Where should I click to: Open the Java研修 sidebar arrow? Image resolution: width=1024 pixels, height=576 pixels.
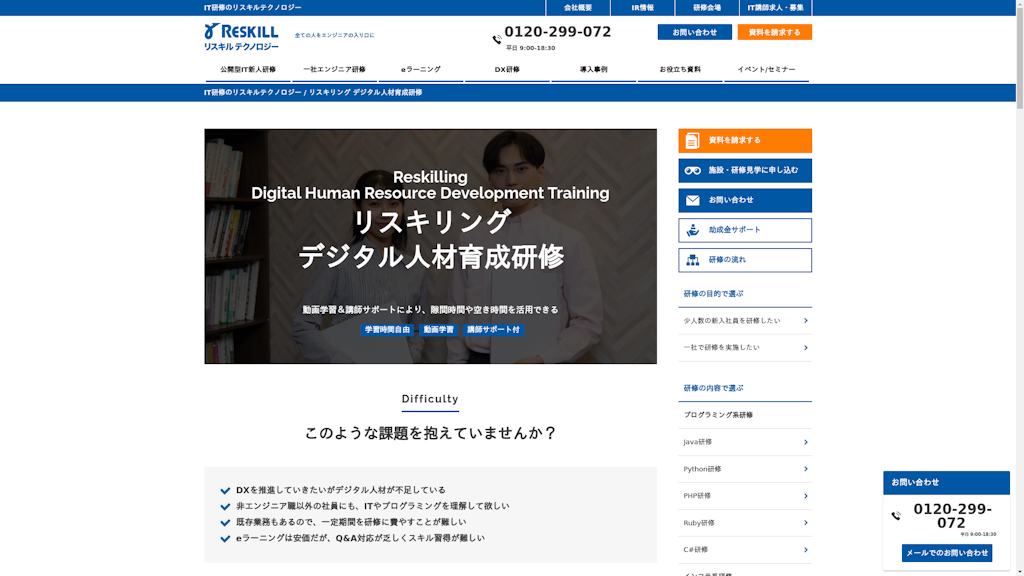coord(805,442)
